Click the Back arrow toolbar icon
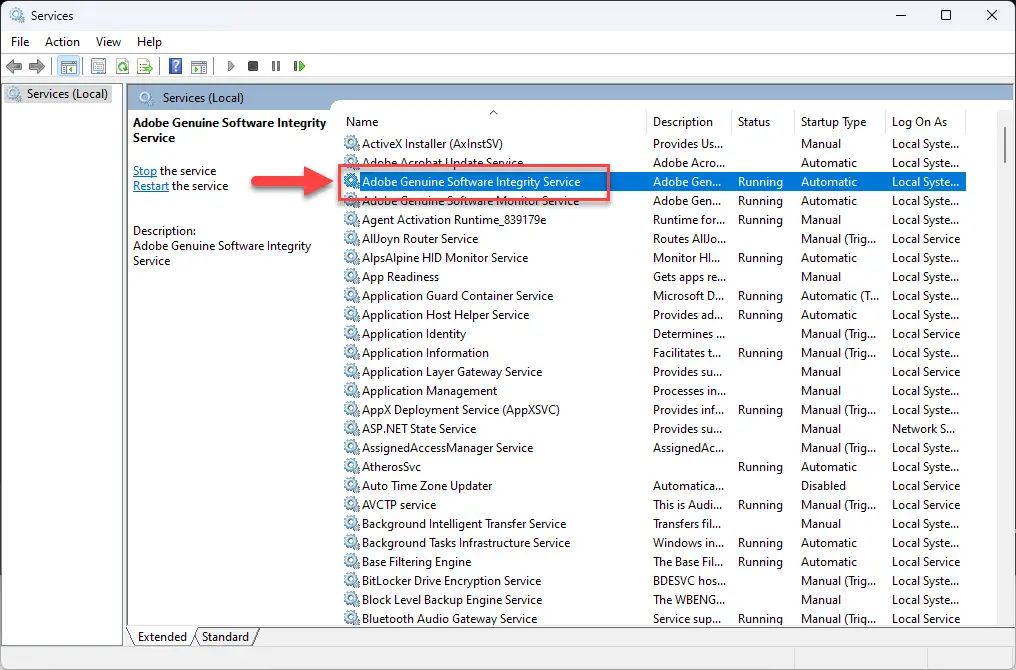Image resolution: width=1016 pixels, height=670 pixels. pyautogui.click(x=14, y=66)
